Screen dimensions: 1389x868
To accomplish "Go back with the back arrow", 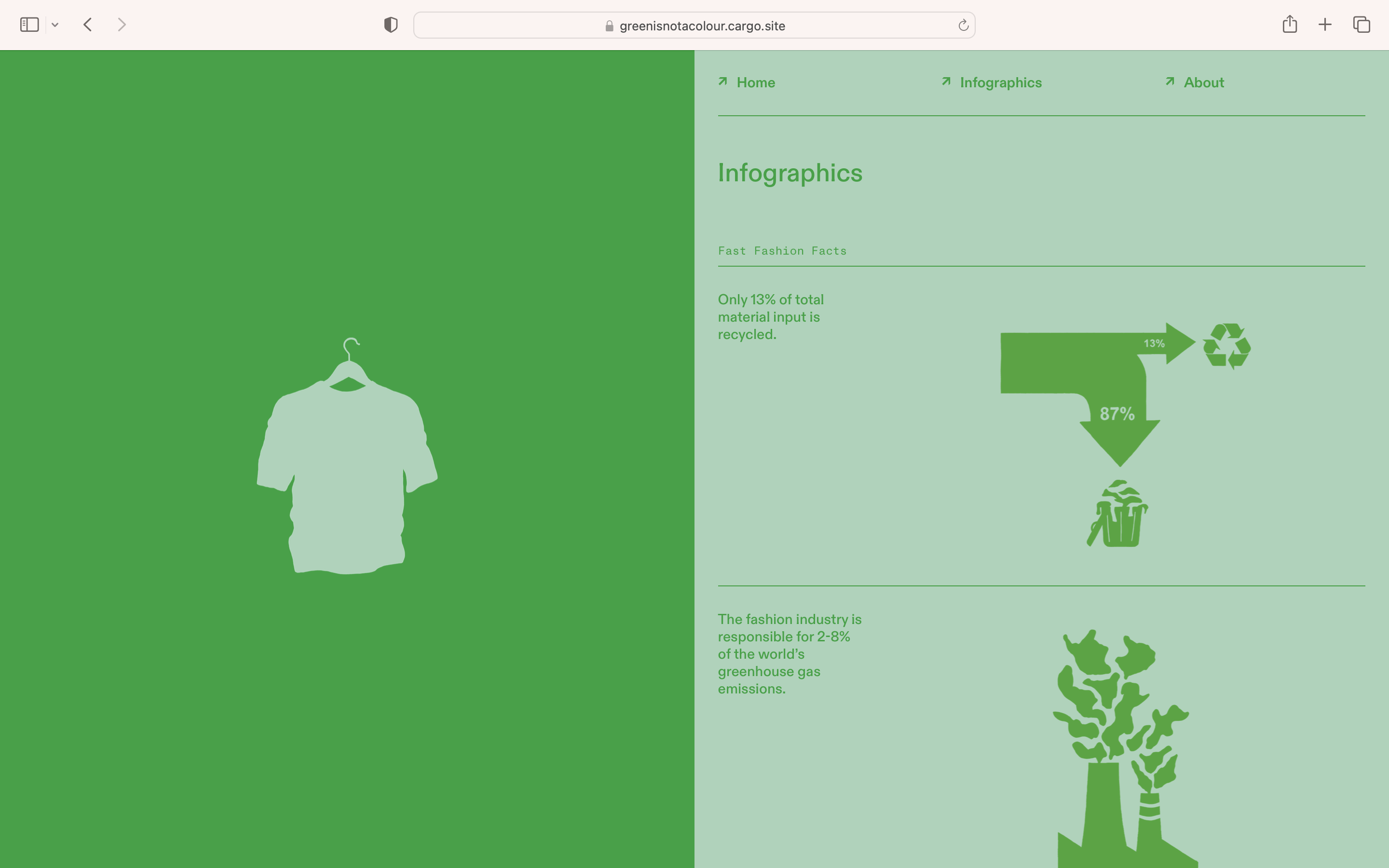I will pos(88,25).
